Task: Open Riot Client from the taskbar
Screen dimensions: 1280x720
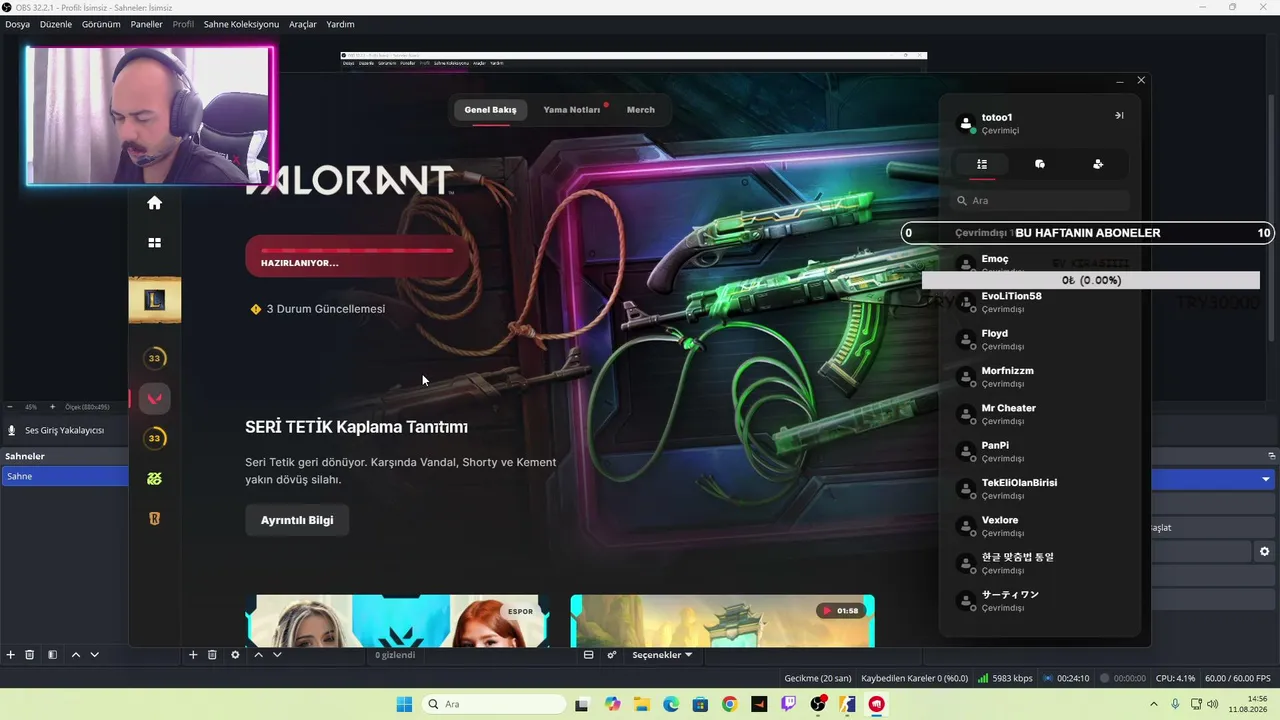Action: [x=877, y=704]
